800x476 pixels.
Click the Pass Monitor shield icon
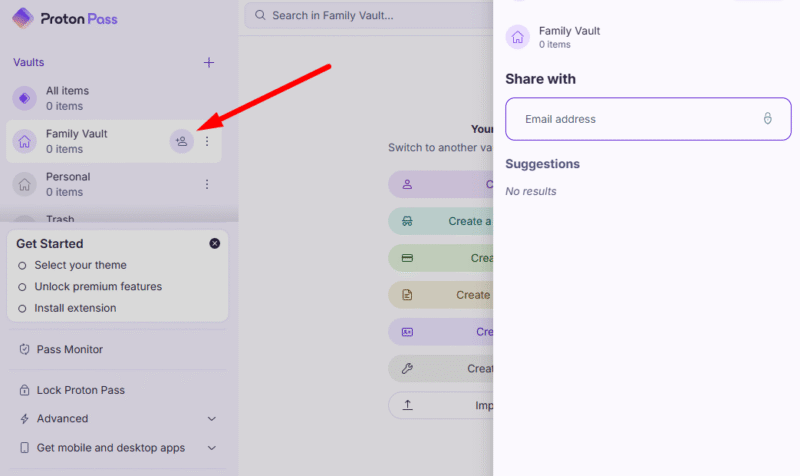click(24, 349)
